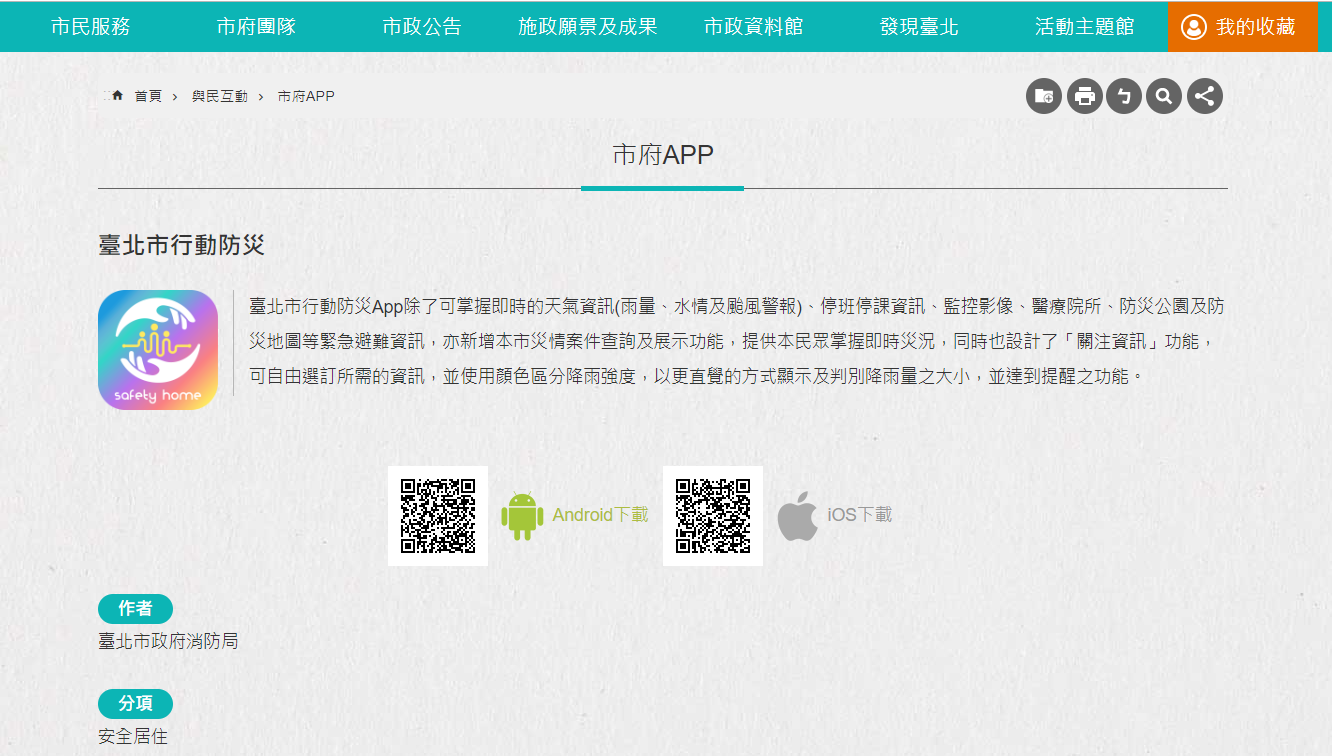Screen dimensions: 1332x756
Task: Click the share icon
Action: click(x=1204, y=96)
